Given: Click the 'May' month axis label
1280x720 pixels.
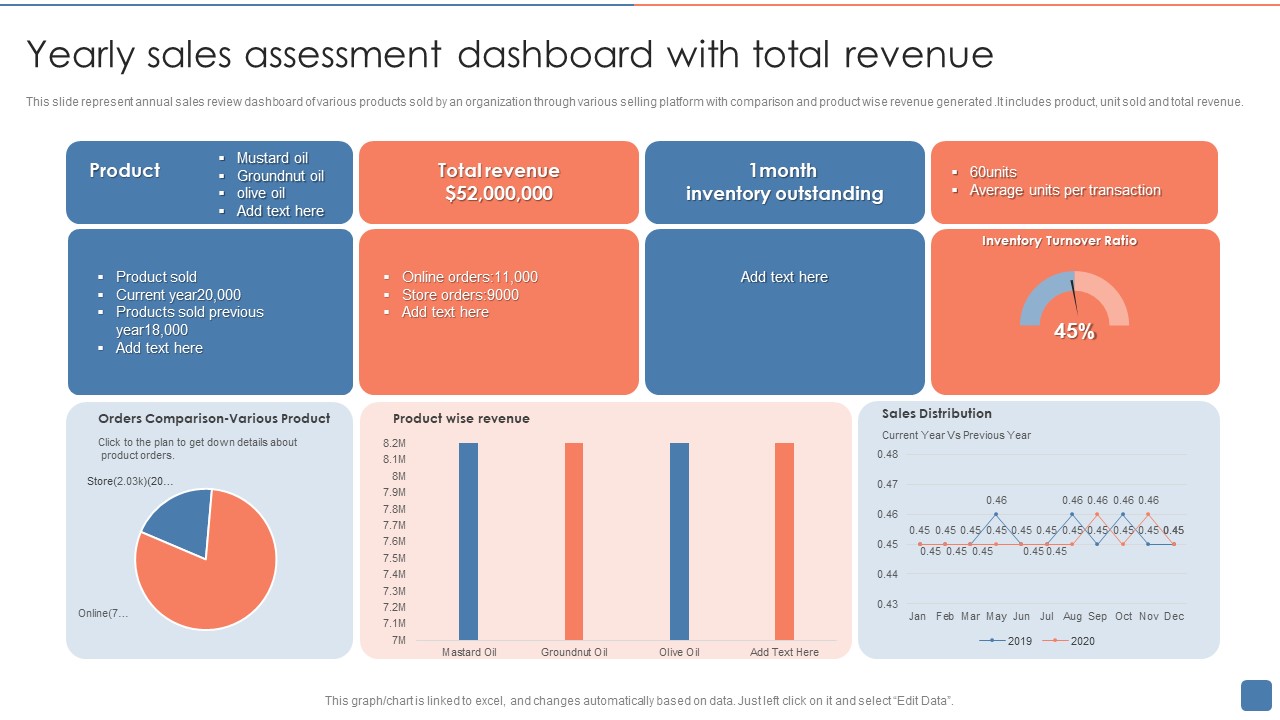Looking at the screenshot, I should tap(996, 616).
